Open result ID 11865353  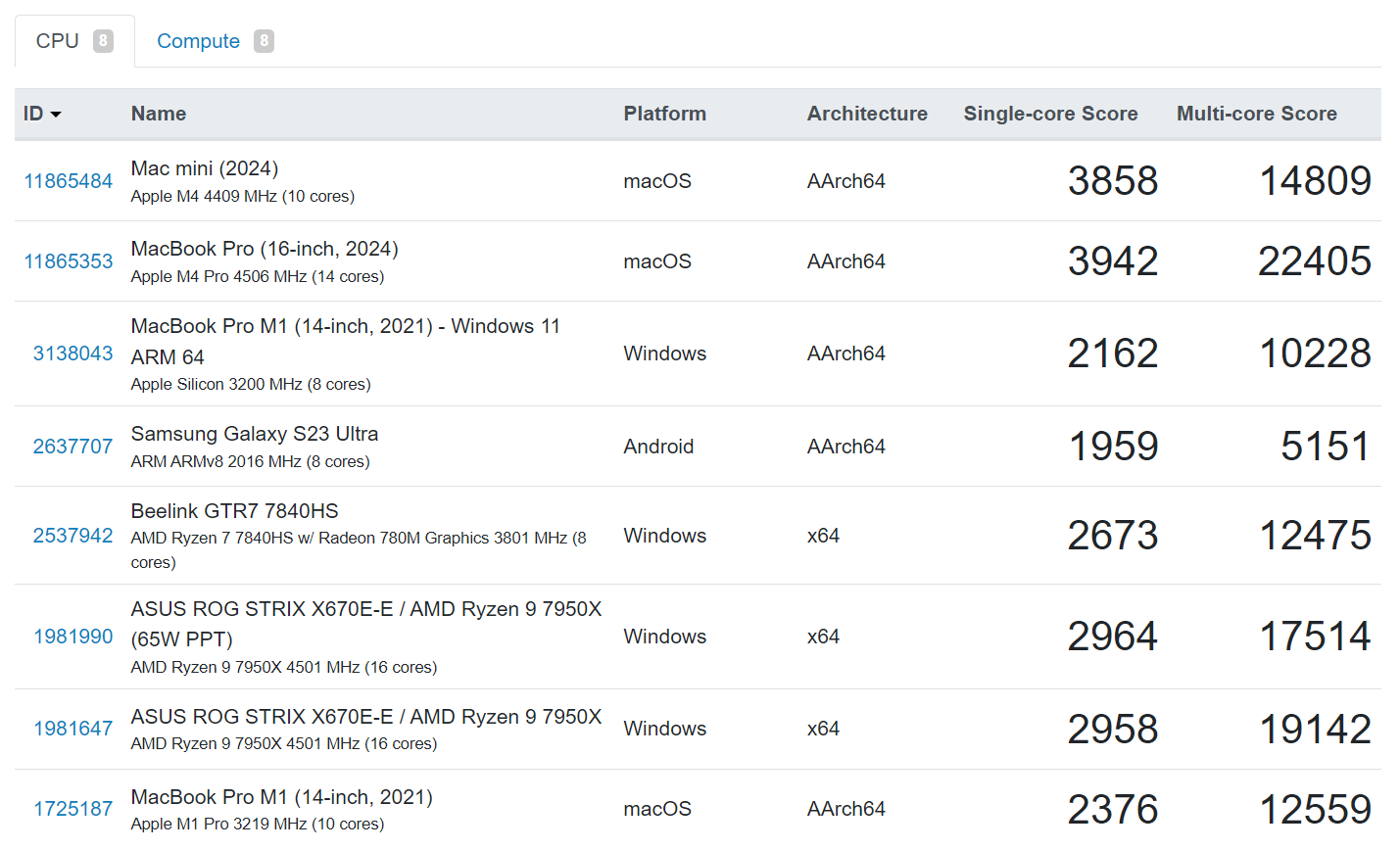69,261
